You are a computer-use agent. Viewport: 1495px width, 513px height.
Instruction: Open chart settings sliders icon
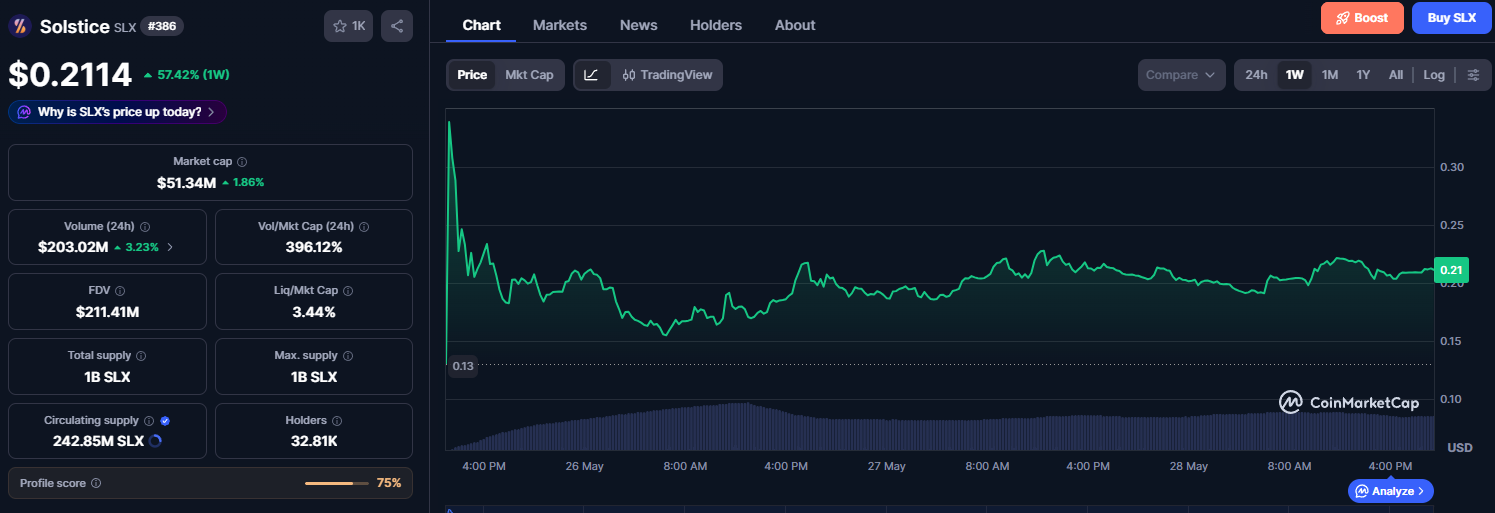tap(1473, 75)
